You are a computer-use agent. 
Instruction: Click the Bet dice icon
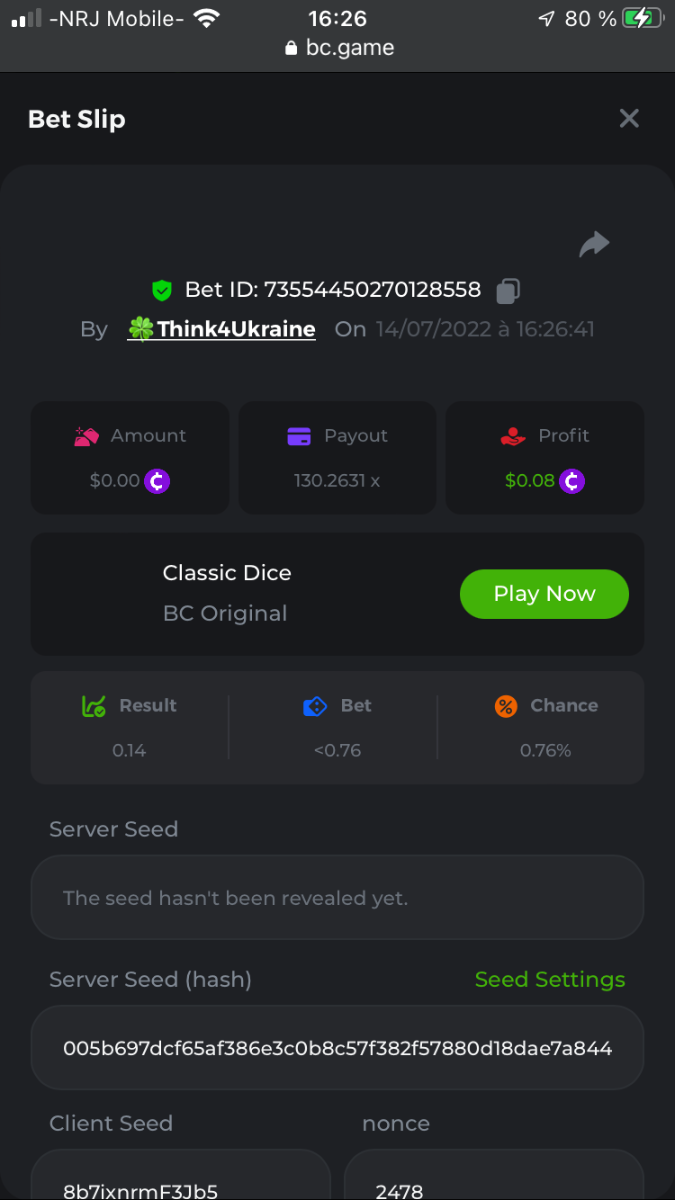(x=314, y=706)
